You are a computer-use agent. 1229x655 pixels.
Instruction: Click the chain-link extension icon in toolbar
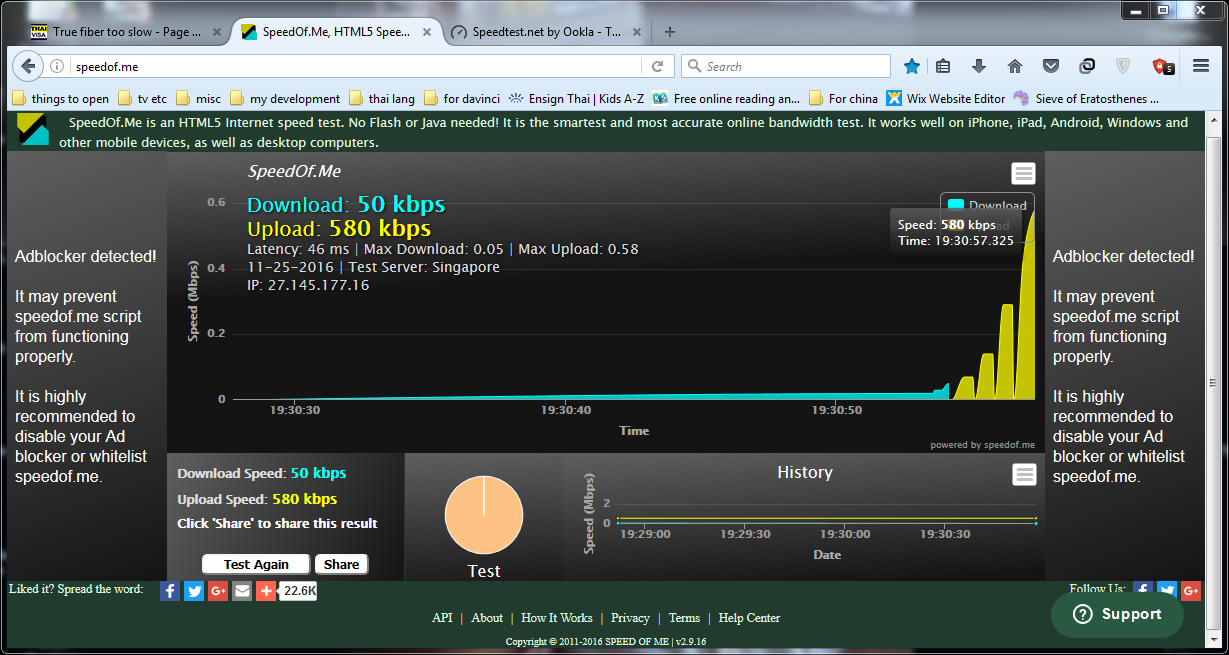coord(1087,66)
